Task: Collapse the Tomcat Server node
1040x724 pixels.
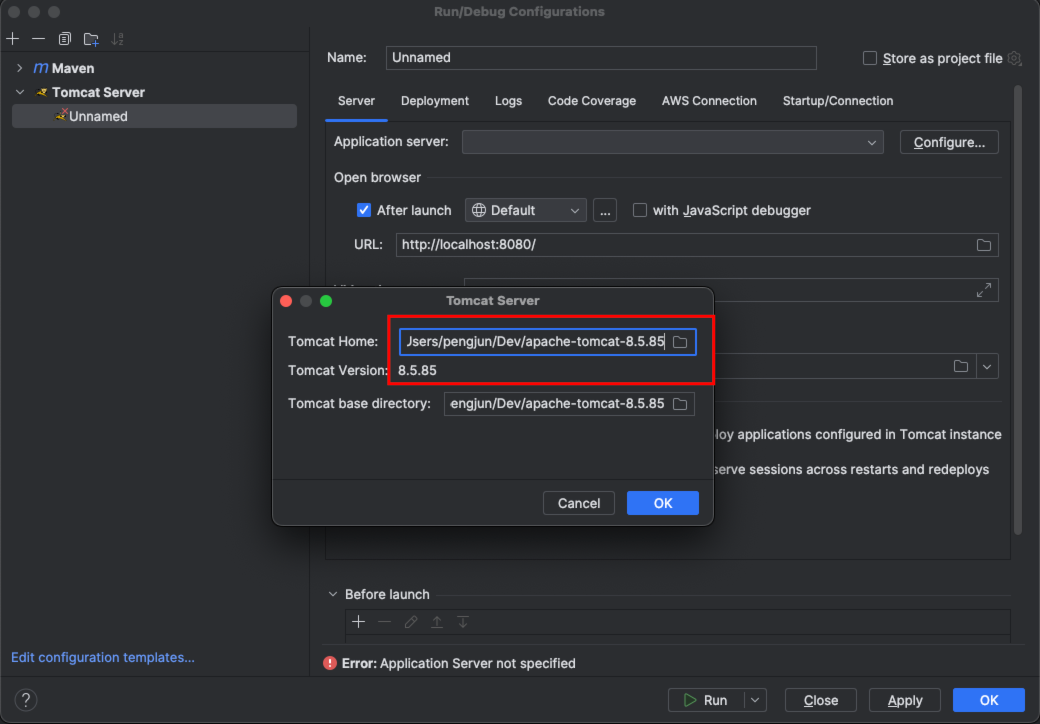Action: pyautogui.click(x=20, y=92)
